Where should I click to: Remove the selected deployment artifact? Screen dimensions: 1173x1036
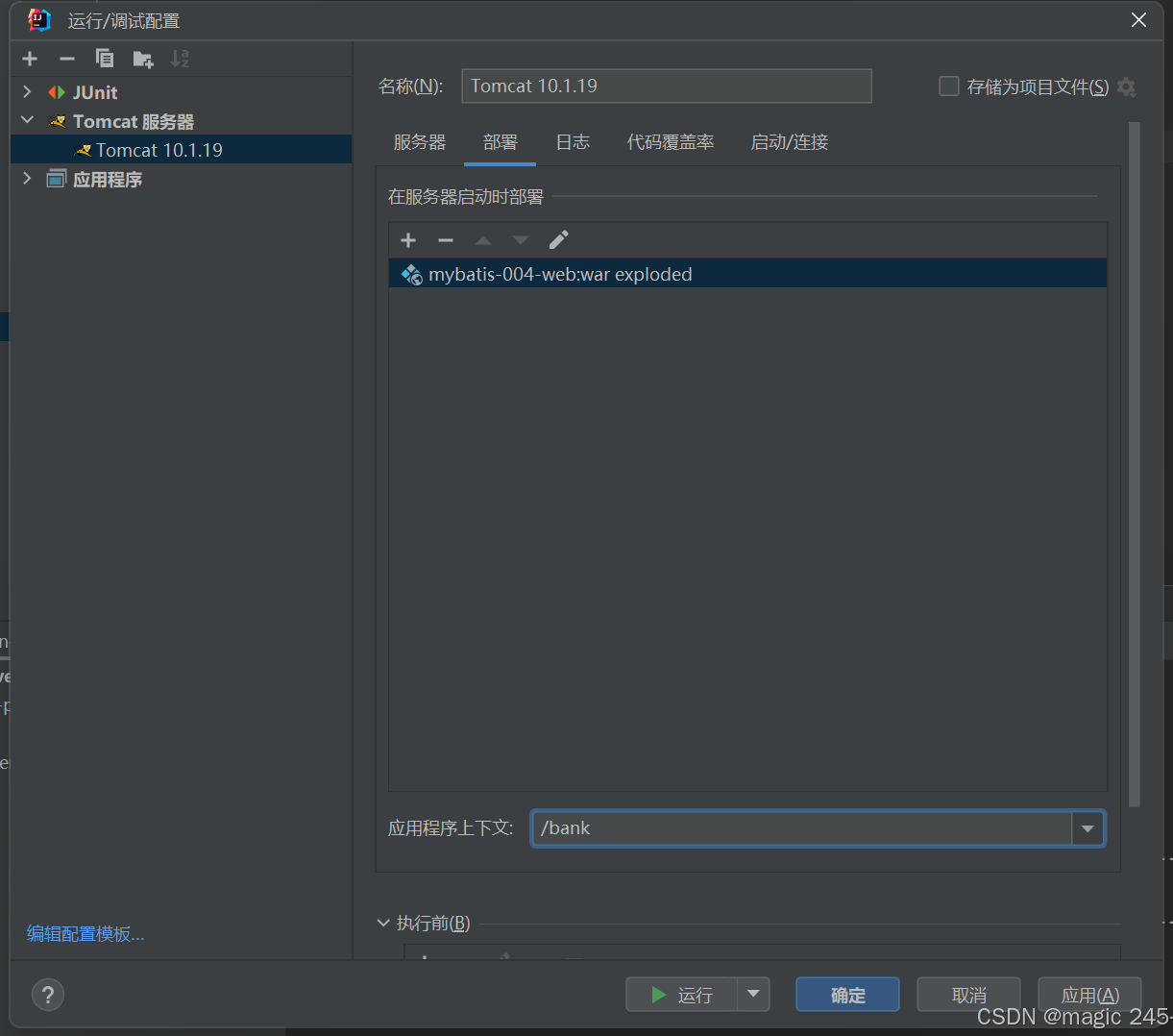(x=445, y=240)
